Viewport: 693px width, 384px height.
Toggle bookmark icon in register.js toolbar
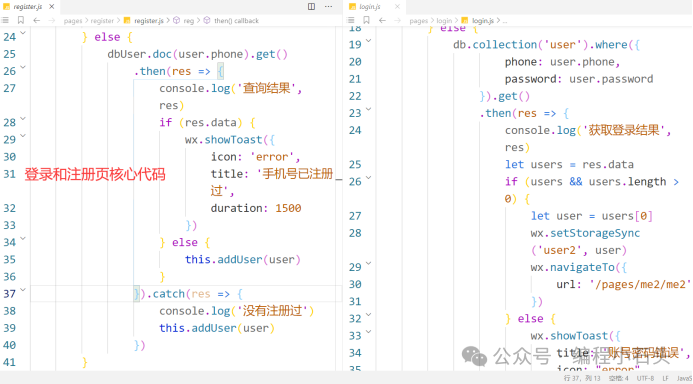pyautogui.click(x=21, y=20)
